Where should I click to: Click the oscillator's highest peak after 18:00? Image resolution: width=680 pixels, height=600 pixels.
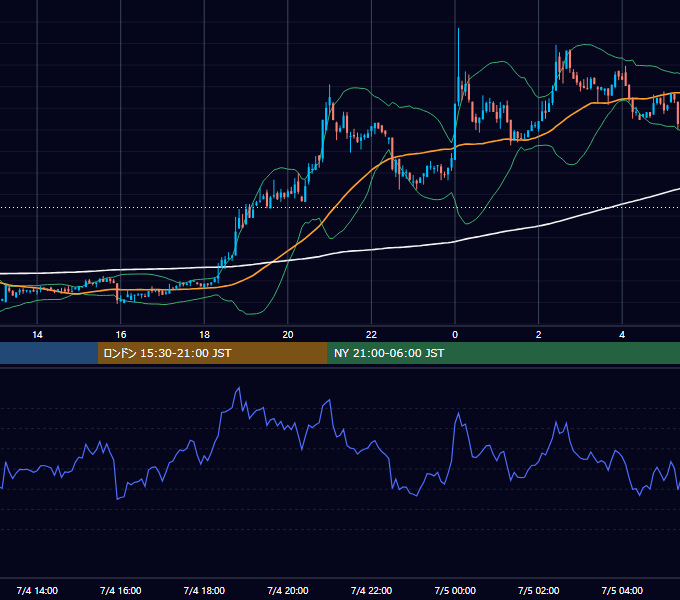(238, 389)
